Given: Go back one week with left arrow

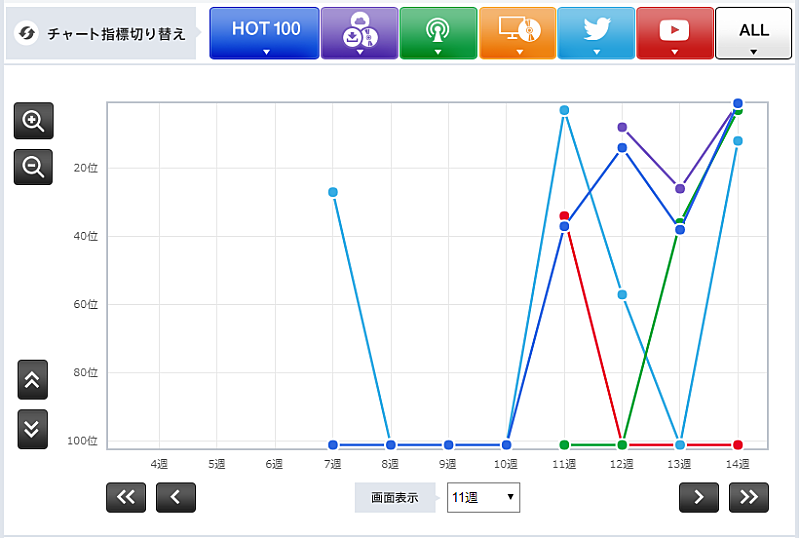Looking at the screenshot, I should tap(176, 497).
